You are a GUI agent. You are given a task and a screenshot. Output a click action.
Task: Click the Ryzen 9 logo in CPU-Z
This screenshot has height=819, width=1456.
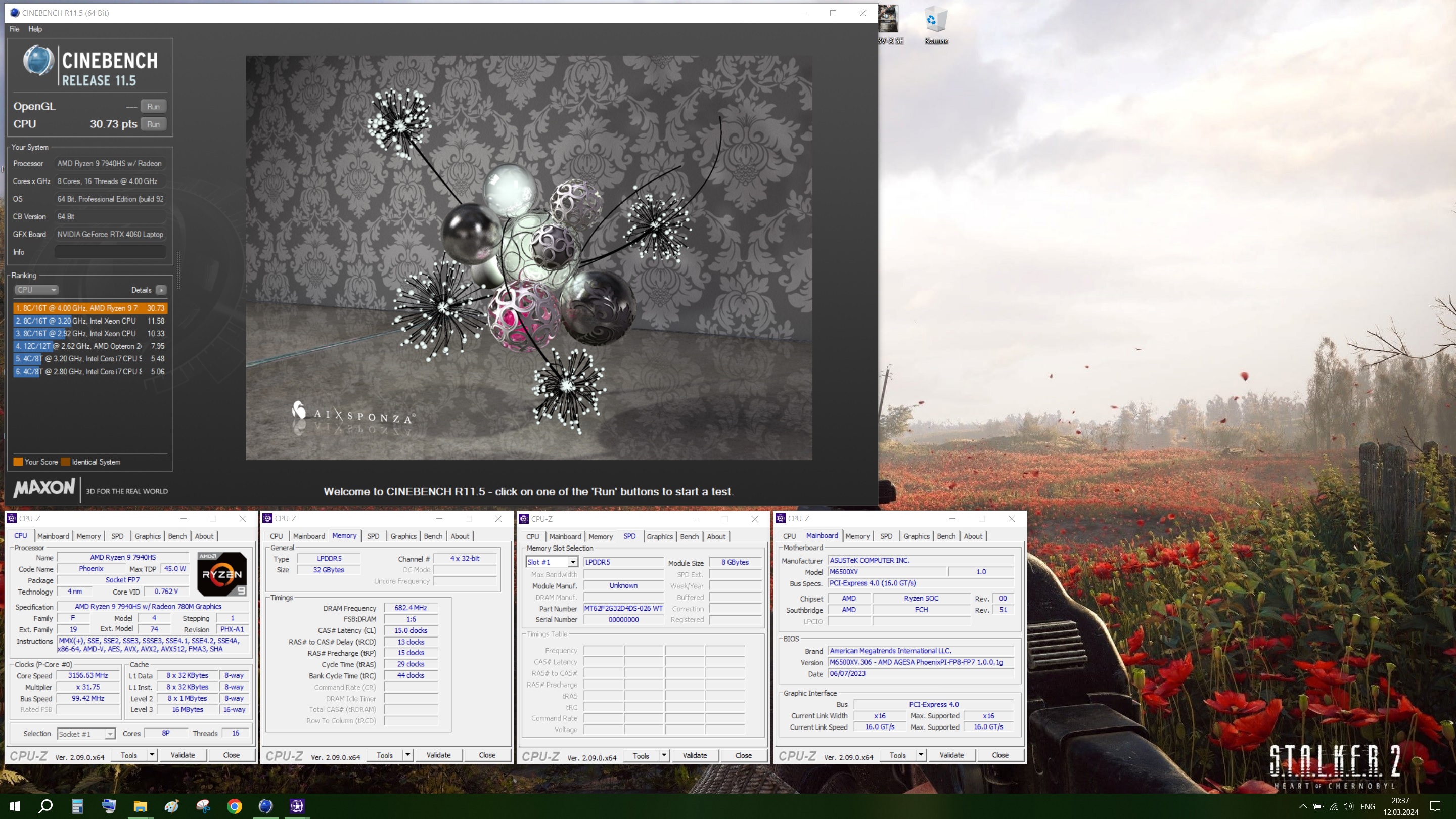pos(222,574)
